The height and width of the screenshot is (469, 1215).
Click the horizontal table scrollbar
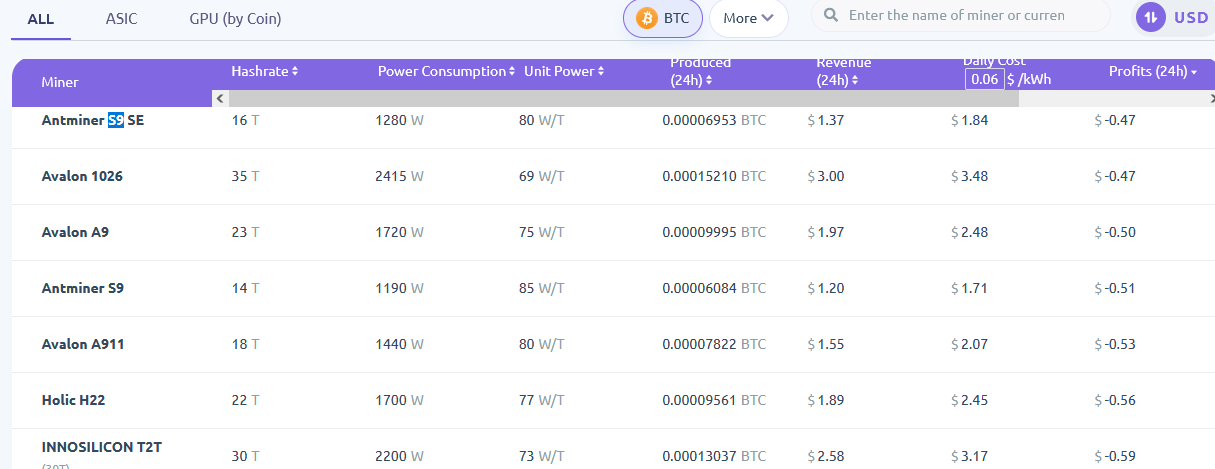(x=622, y=99)
